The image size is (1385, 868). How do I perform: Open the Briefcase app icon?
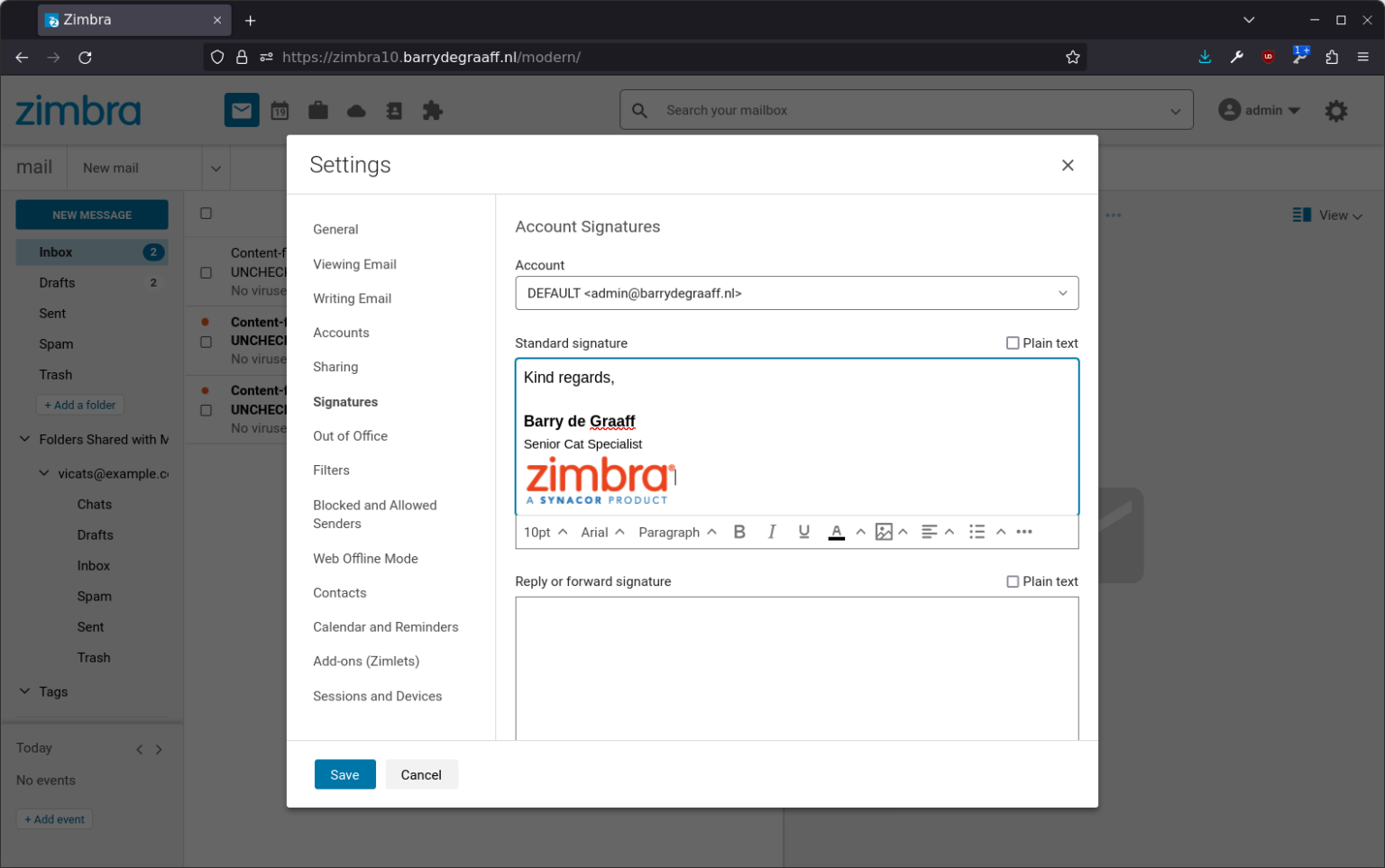pos(317,109)
